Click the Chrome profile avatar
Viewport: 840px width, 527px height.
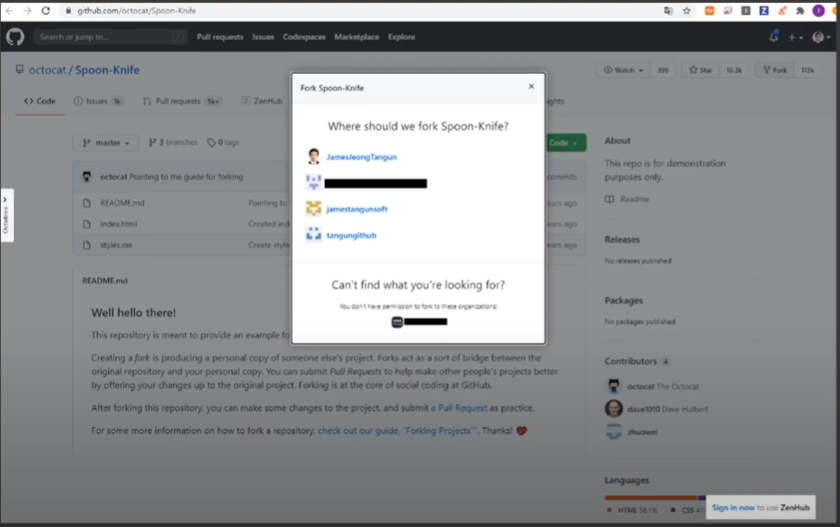pos(818,11)
